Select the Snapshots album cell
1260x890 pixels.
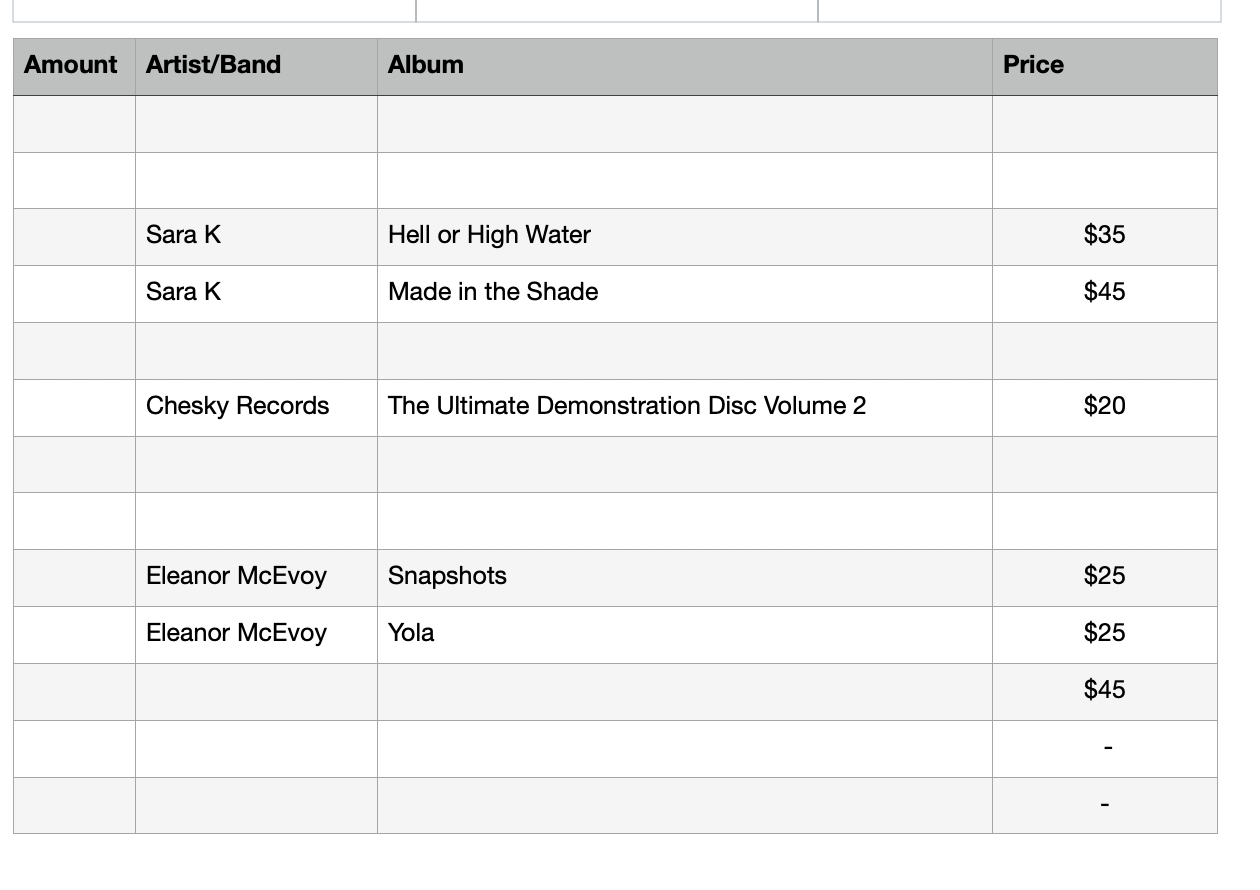(x=685, y=578)
